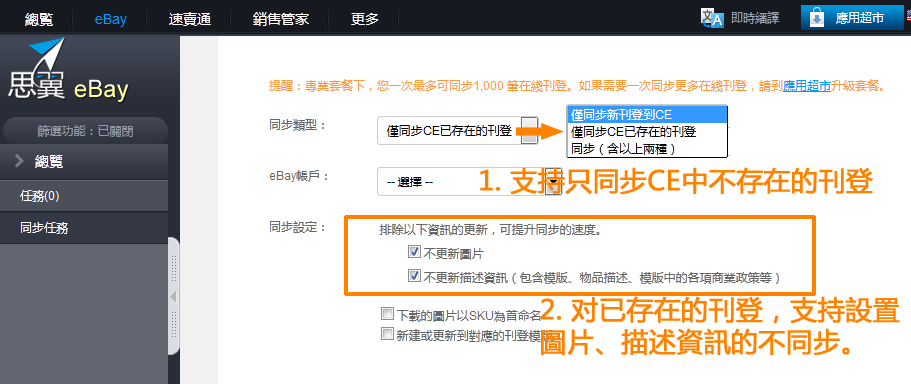
Task: Open the 速賣通 top menu
Action: pyautogui.click(x=189, y=19)
